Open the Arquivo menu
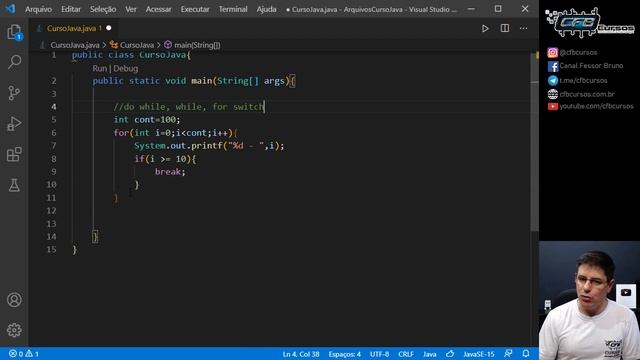The image size is (640, 360). 38,9
